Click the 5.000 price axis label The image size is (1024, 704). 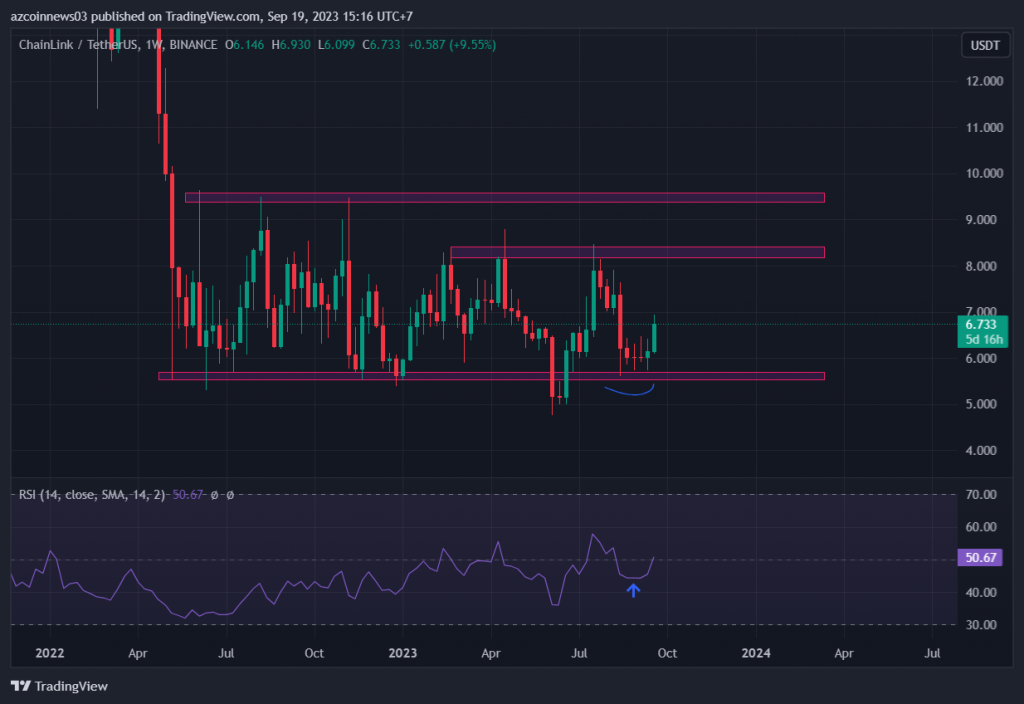click(x=984, y=404)
